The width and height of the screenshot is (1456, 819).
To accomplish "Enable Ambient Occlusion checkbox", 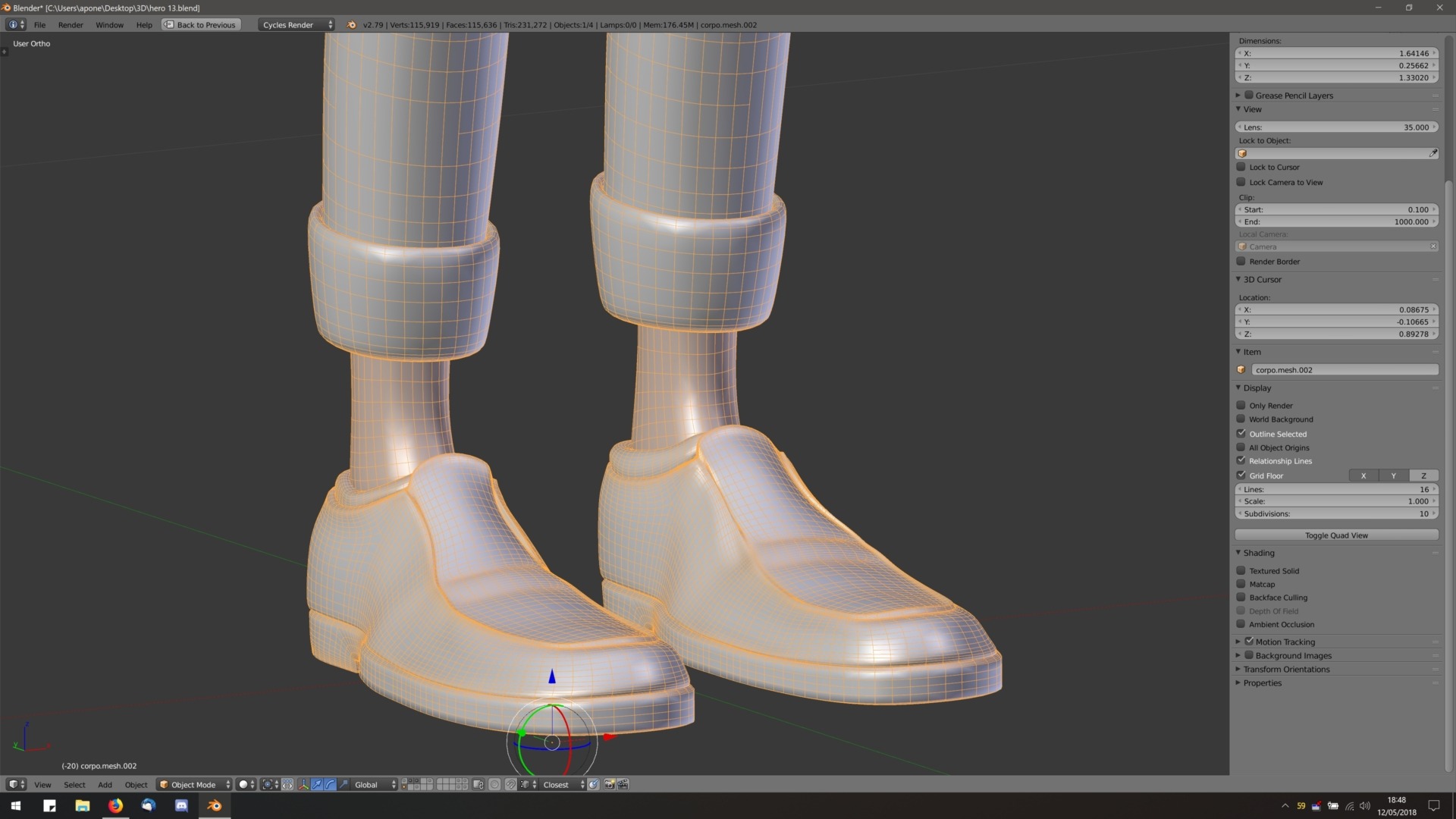I will click(1241, 624).
